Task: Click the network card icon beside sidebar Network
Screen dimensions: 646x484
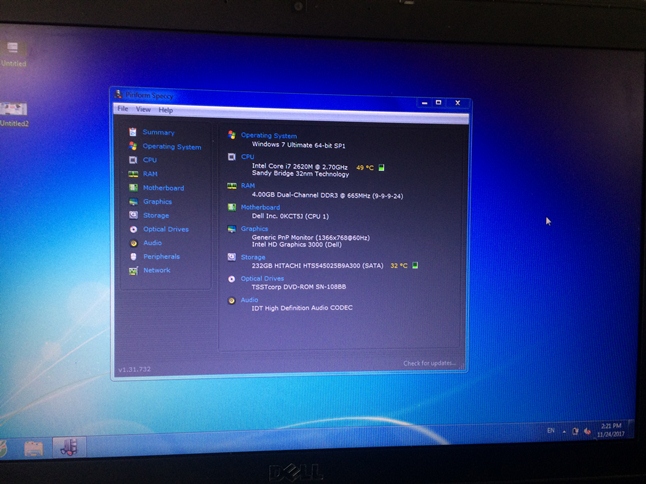Action: point(133,271)
